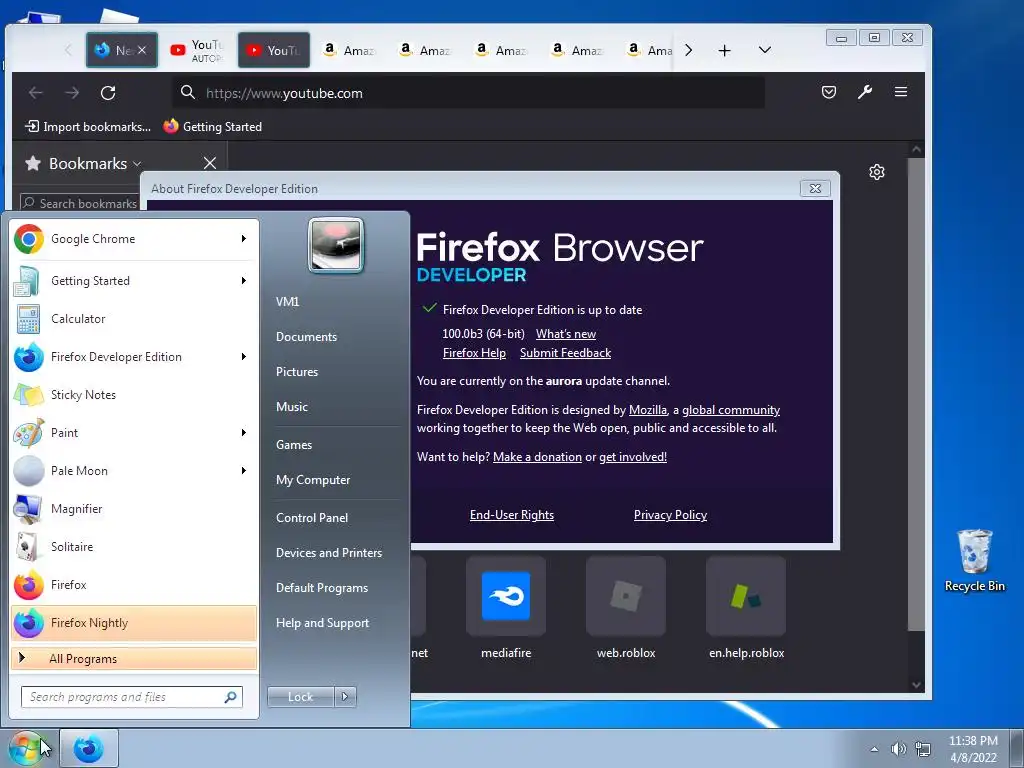This screenshot has width=1024, height=768.
Task: Open End-User Rights link
Action: tap(511, 515)
